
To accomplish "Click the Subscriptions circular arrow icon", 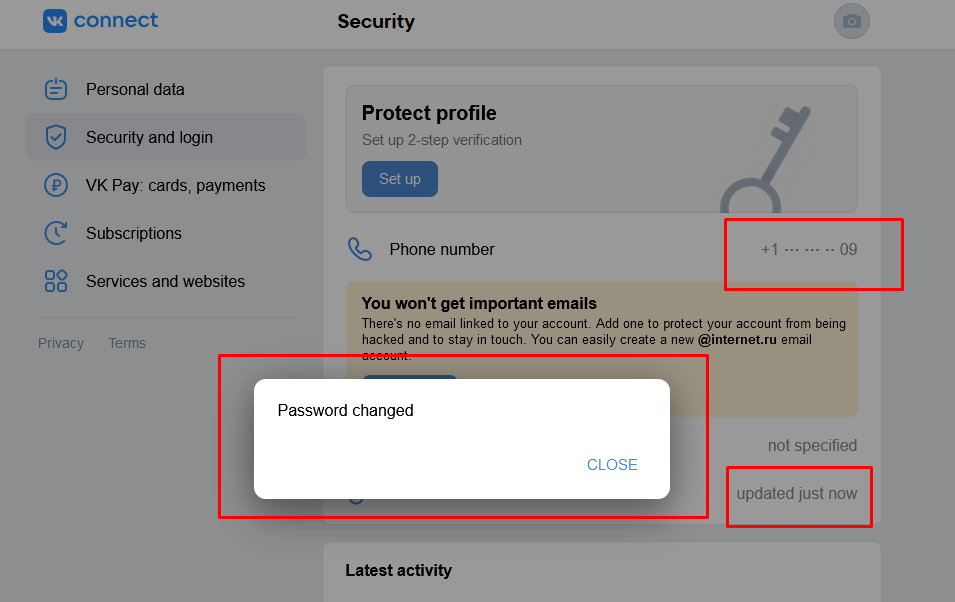I will point(56,233).
